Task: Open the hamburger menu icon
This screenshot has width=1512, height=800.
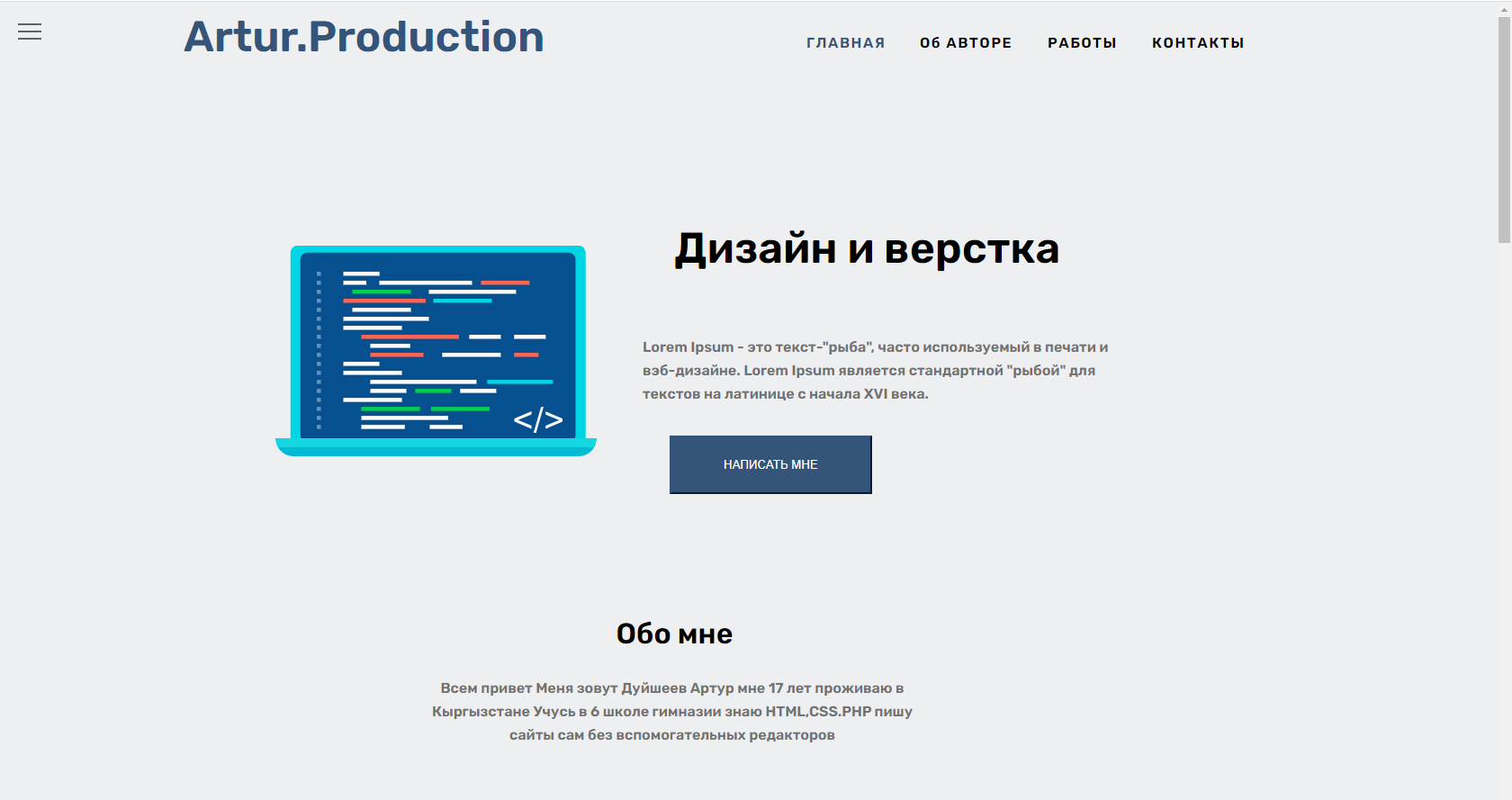Action: pyautogui.click(x=30, y=31)
